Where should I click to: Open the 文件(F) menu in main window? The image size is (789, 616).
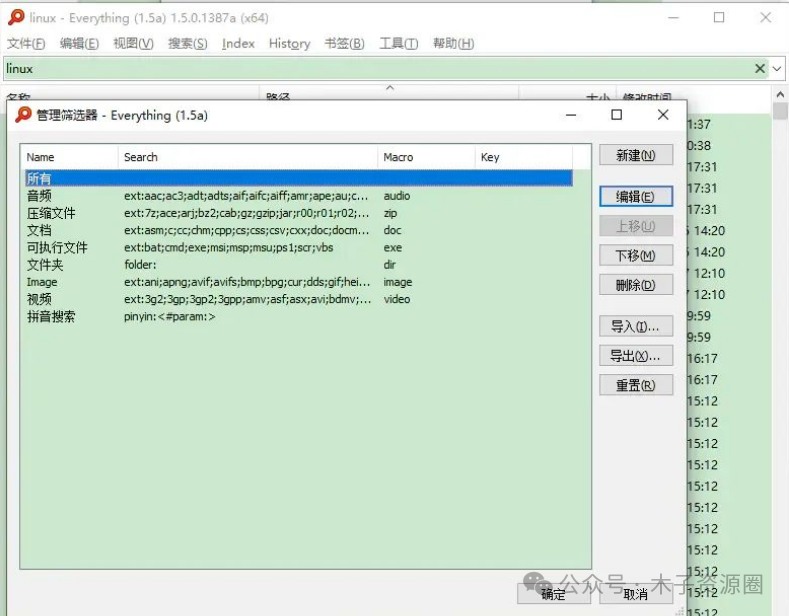(26, 43)
